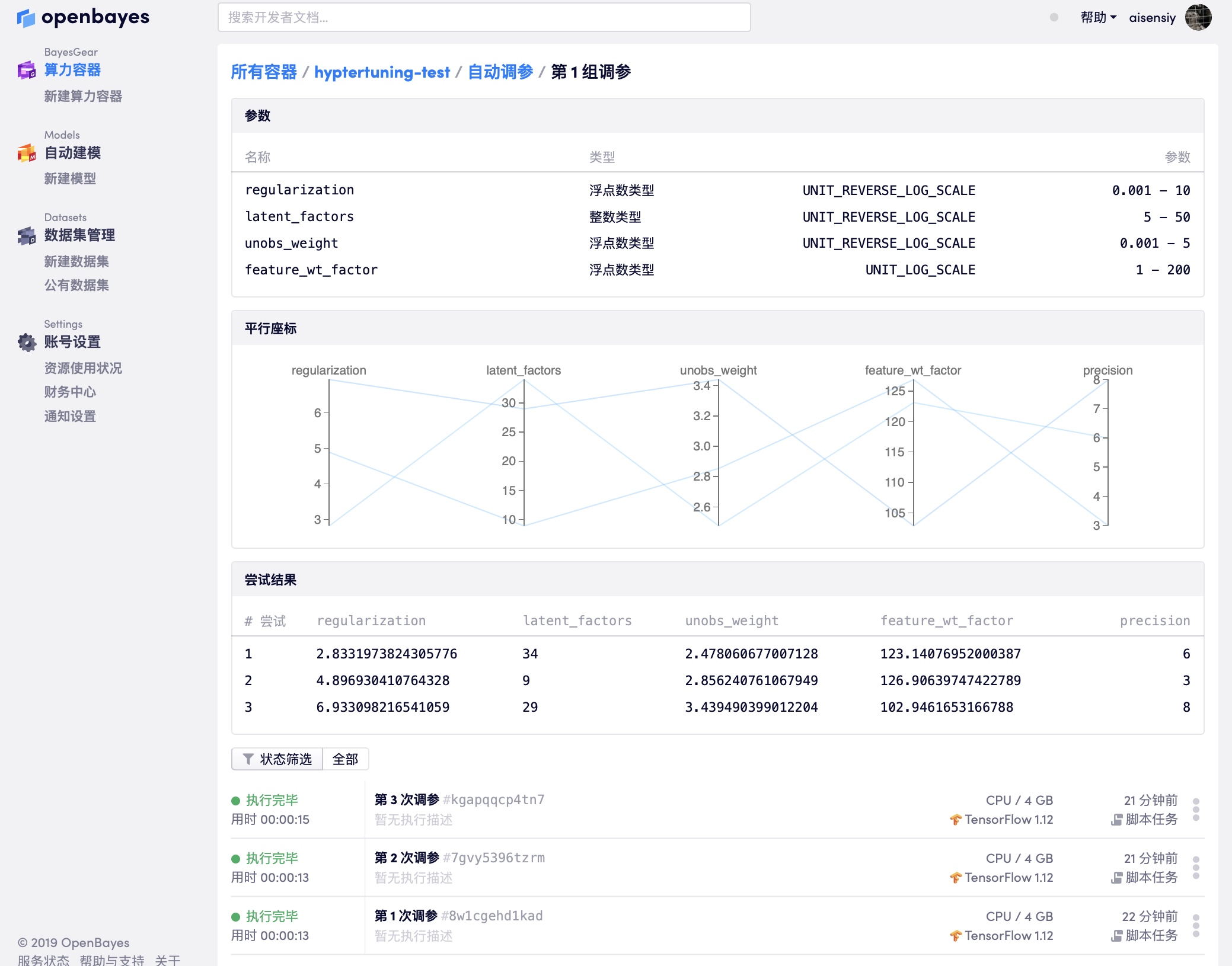Open three-dot menu for 第 1 次调参
This screenshot has height=966, width=1232.
pyautogui.click(x=1196, y=926)
